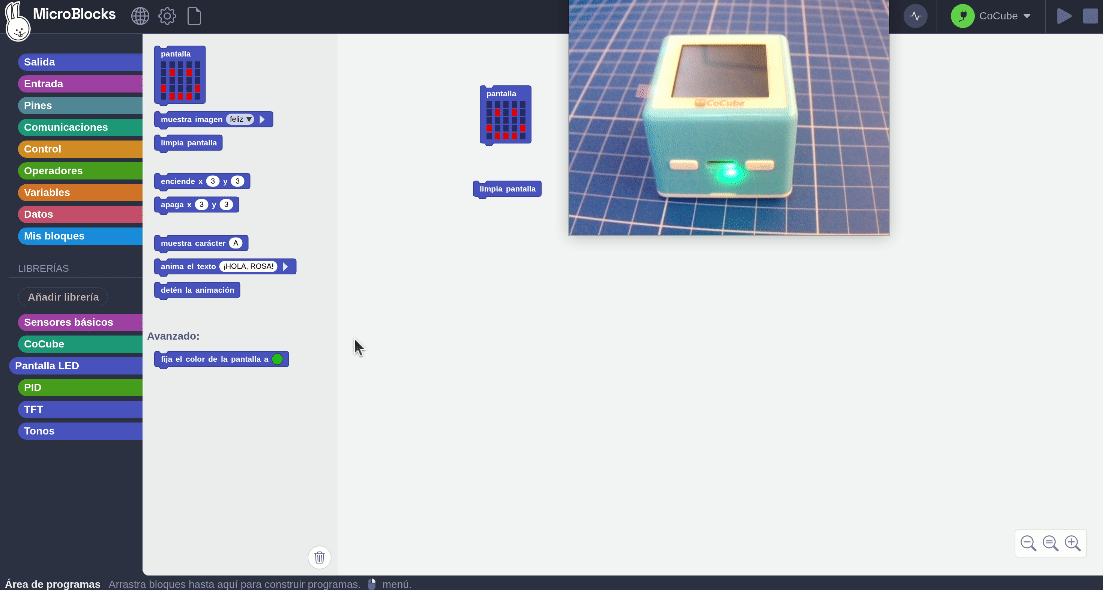1103x590 pixels.
Task: Click the green screen color swatch
Action: [x=278, y=359]
